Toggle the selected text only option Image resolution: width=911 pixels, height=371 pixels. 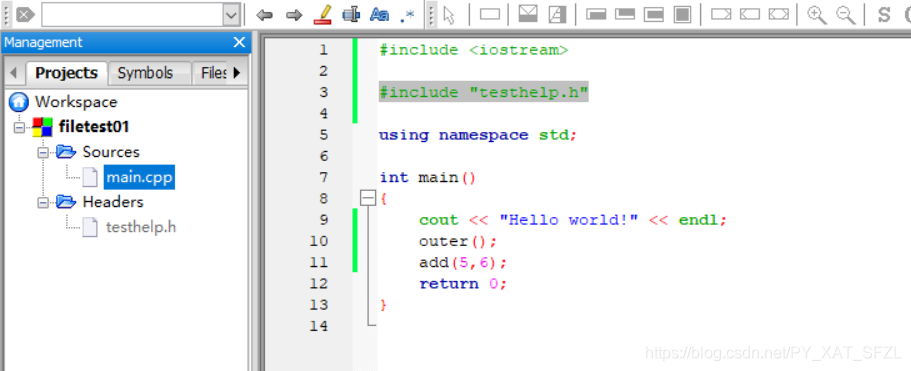click(x=351, y=15)
